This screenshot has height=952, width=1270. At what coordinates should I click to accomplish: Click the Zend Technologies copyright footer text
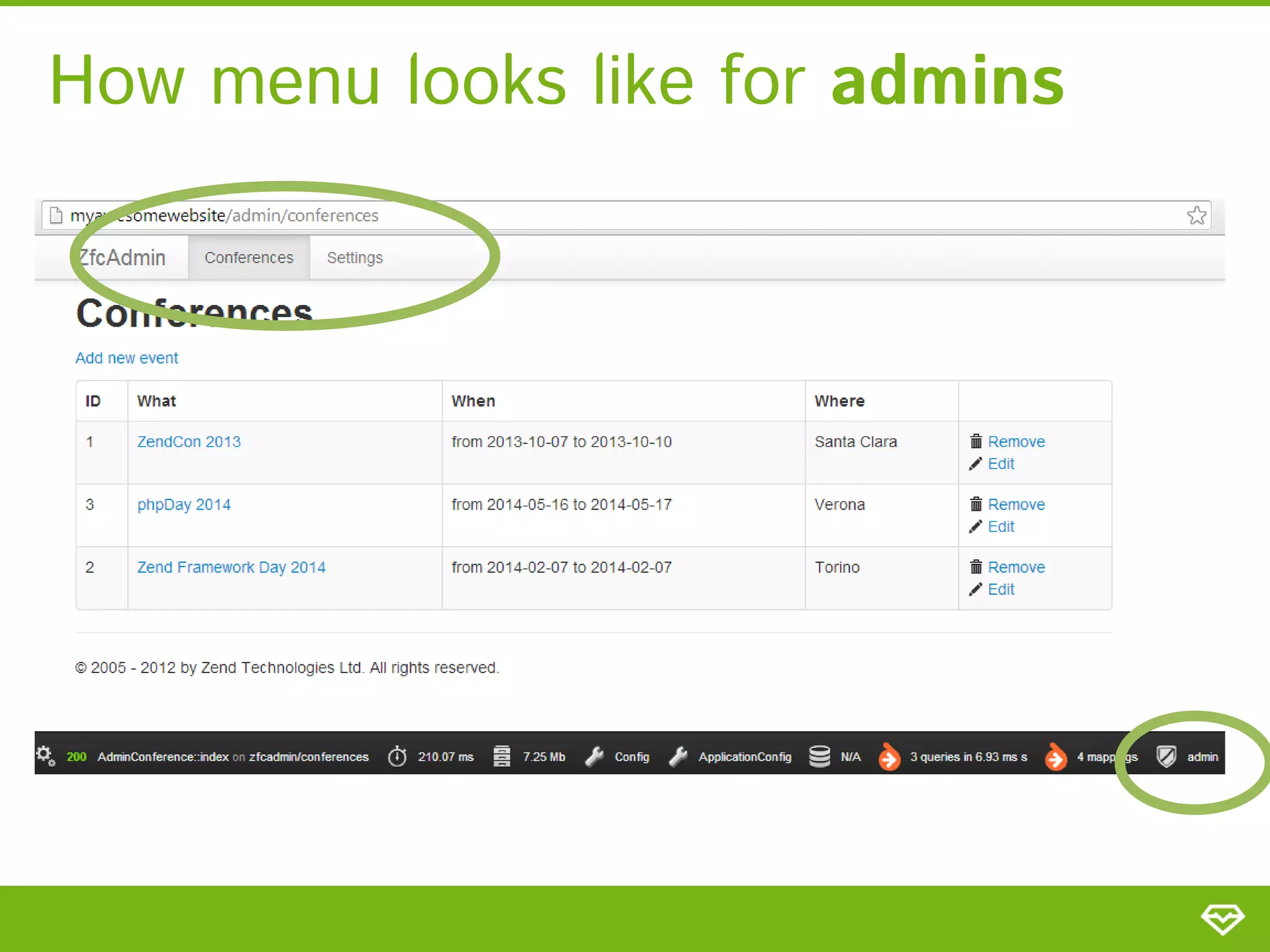[x=287, y=668]
